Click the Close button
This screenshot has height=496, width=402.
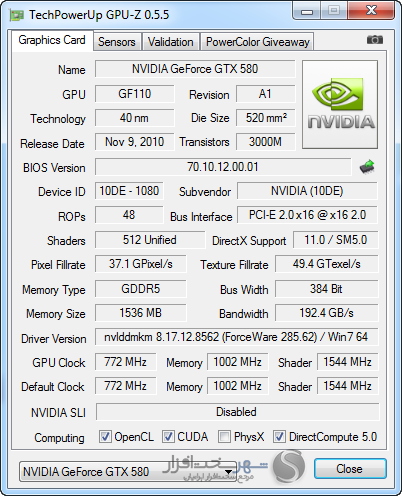coord(350,469)
